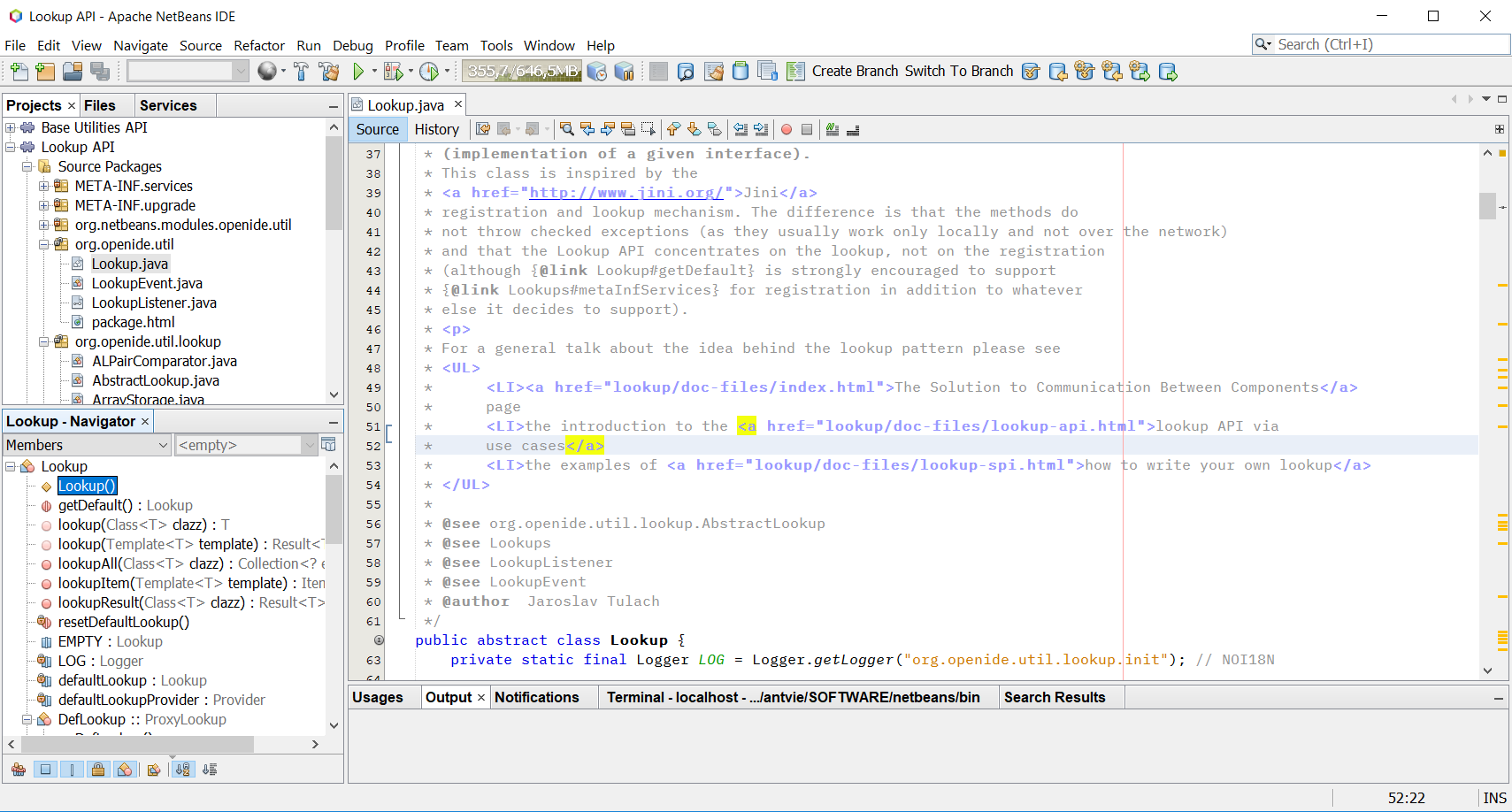Click Sort by Source order icon in Navigator
Image resolution: width=1512 pixels, height=812 pixels.
pyautogui.click(x=210, y=770)
